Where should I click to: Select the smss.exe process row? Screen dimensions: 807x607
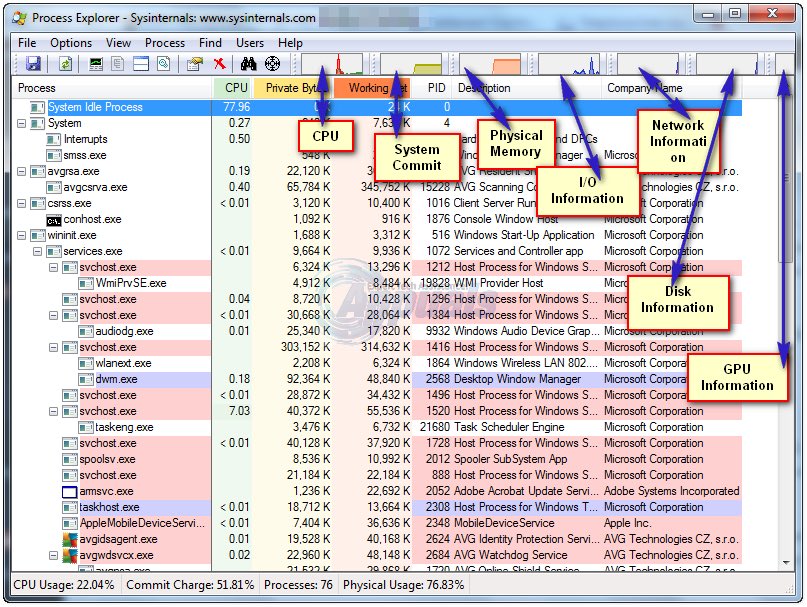(377, 155)
